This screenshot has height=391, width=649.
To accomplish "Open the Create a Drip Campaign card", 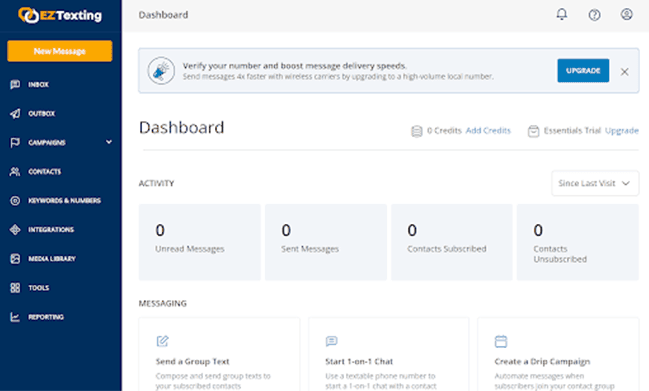I will (x=558, y=354).
